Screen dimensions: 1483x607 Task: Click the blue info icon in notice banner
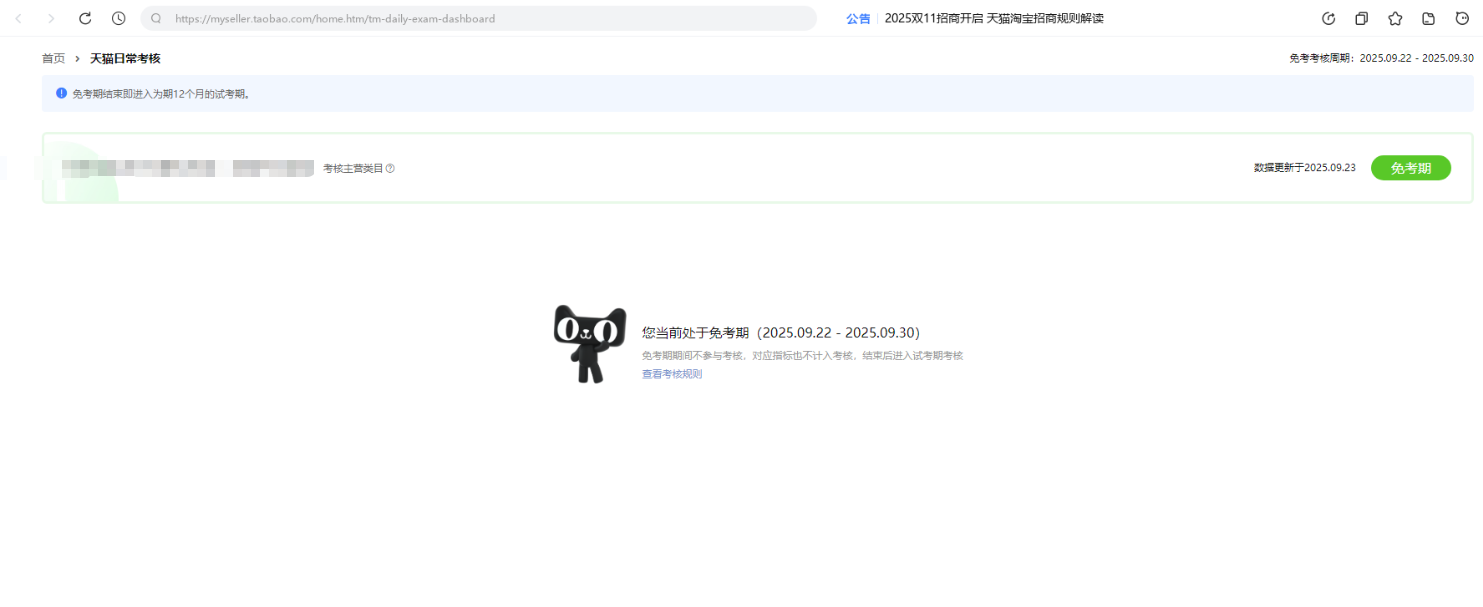click(x=61, y=93)
